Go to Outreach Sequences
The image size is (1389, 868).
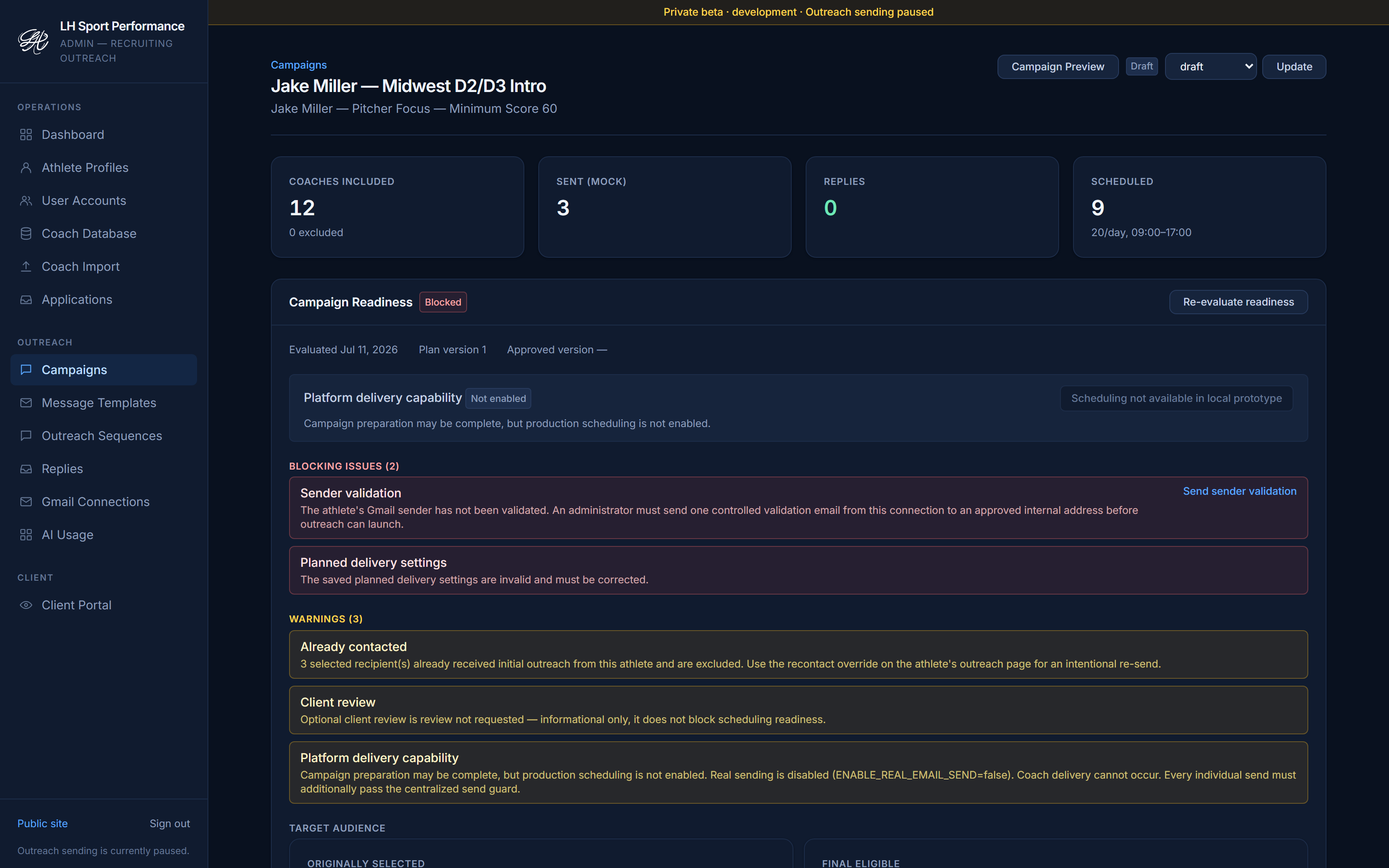[x=103, y=436]
